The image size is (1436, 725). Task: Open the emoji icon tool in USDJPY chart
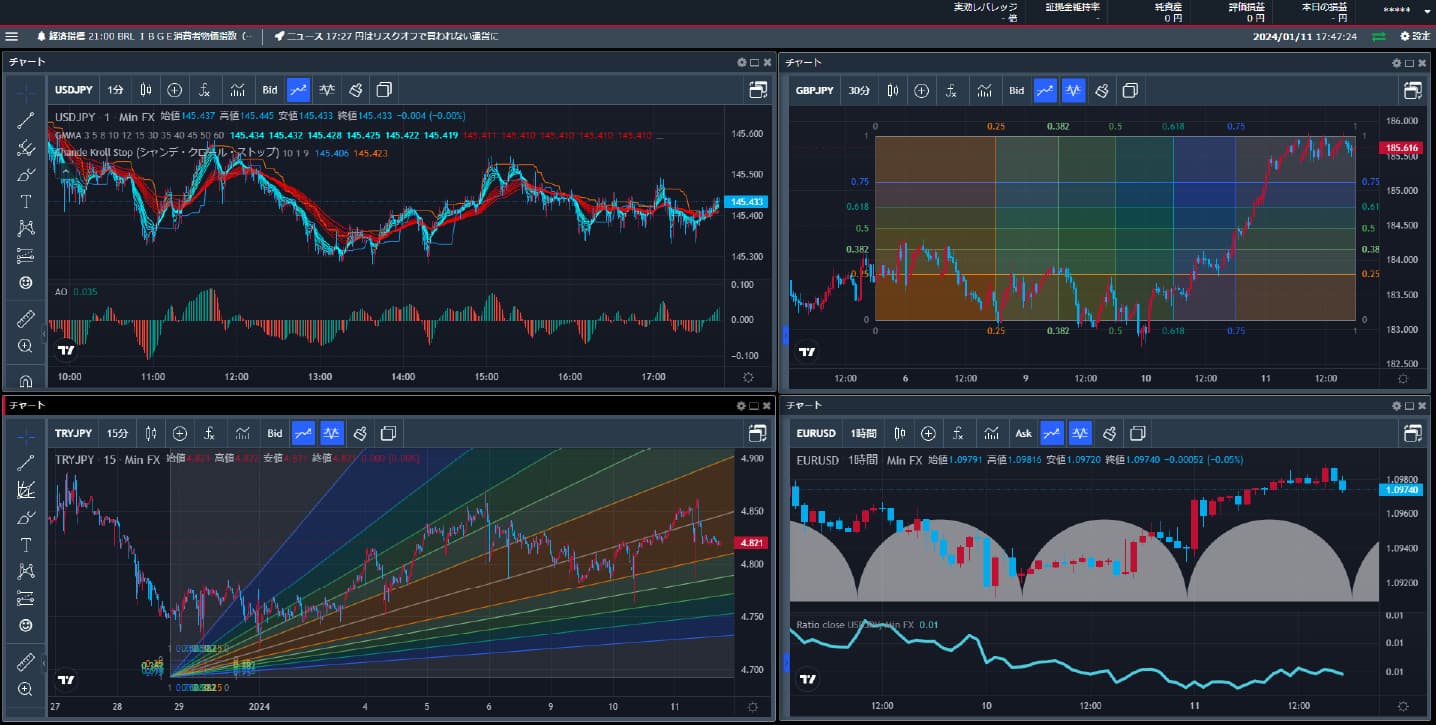coord(26,283)
